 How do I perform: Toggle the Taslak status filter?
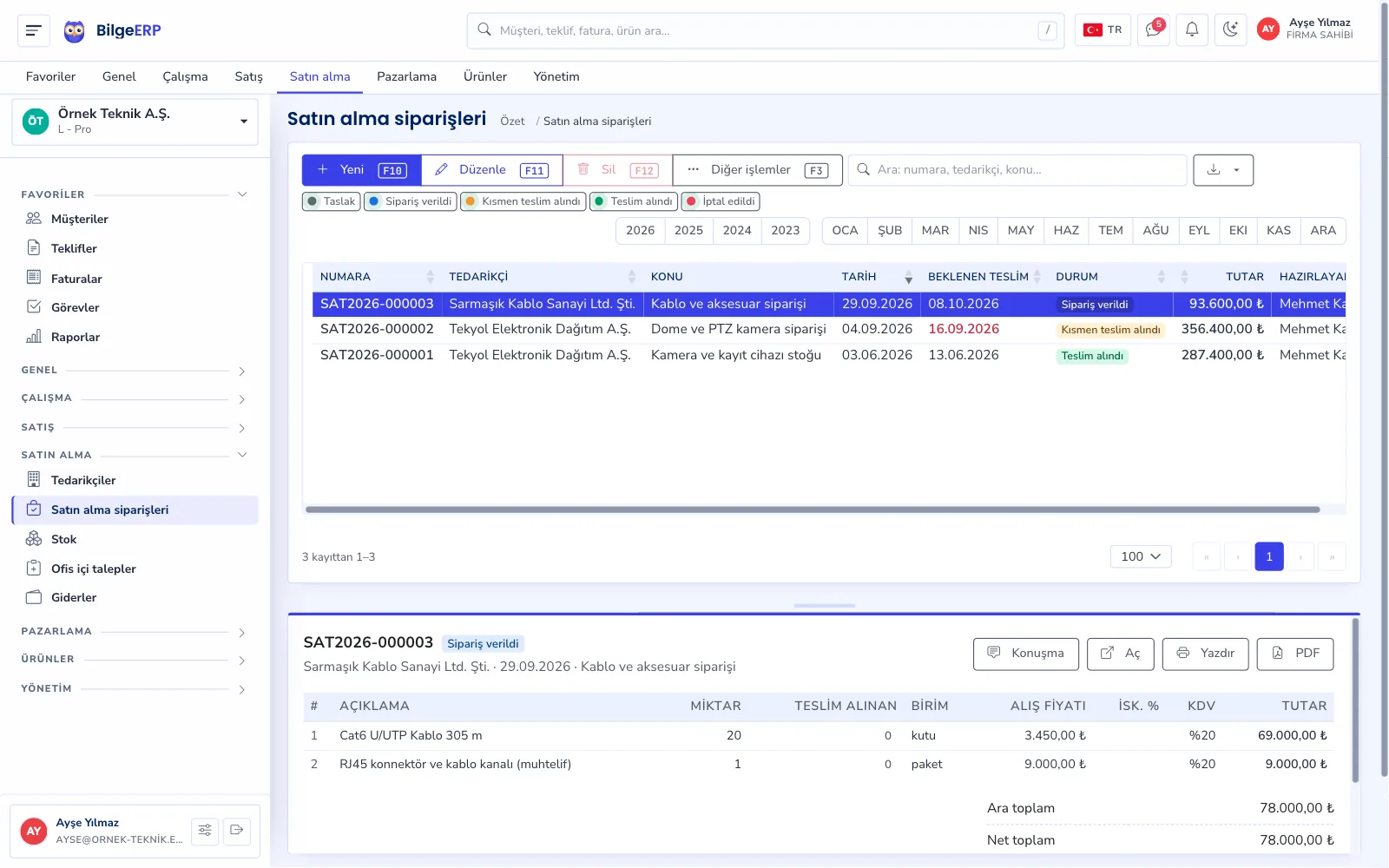331,201
